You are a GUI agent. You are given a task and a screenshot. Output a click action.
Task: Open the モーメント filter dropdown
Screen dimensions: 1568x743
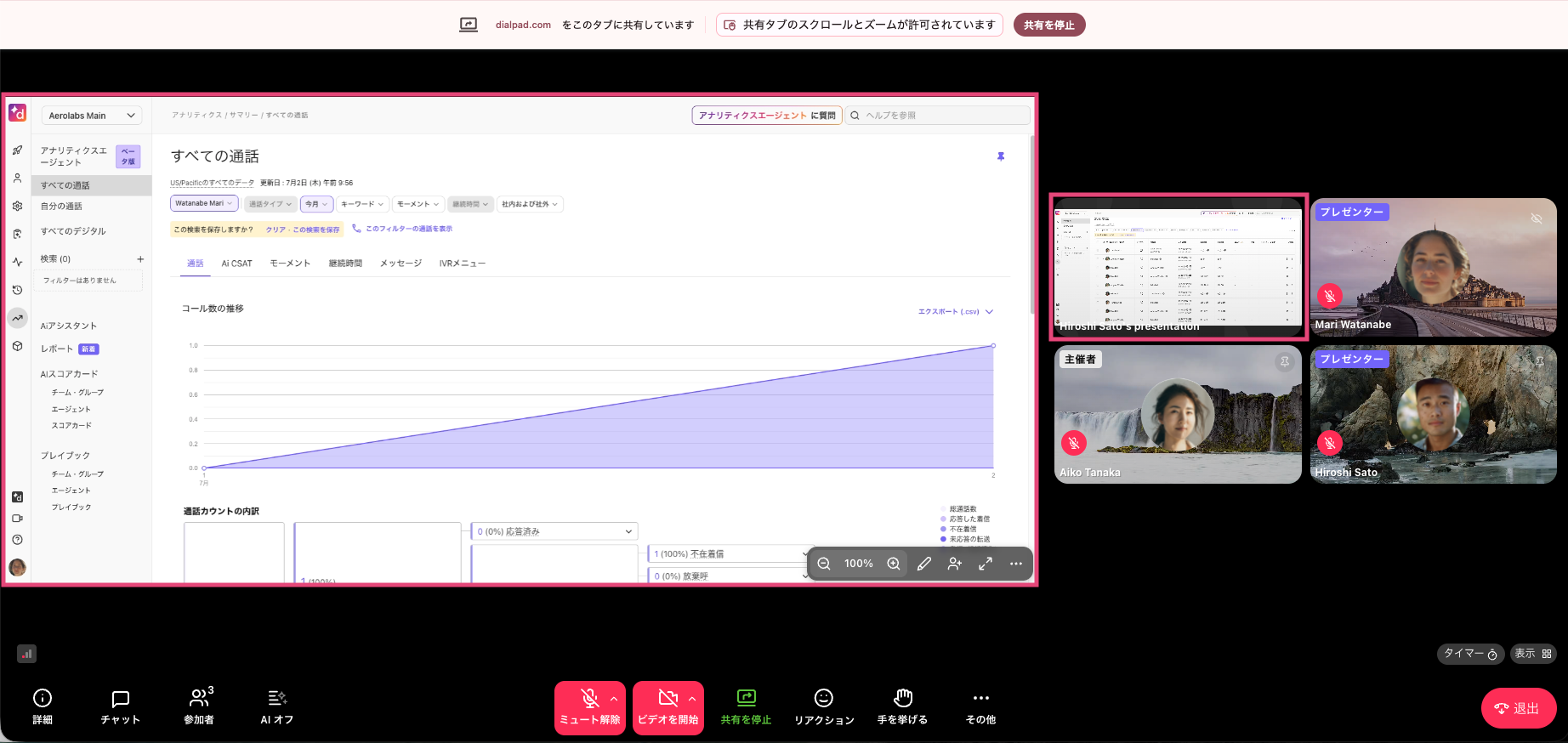coord(418,204)
